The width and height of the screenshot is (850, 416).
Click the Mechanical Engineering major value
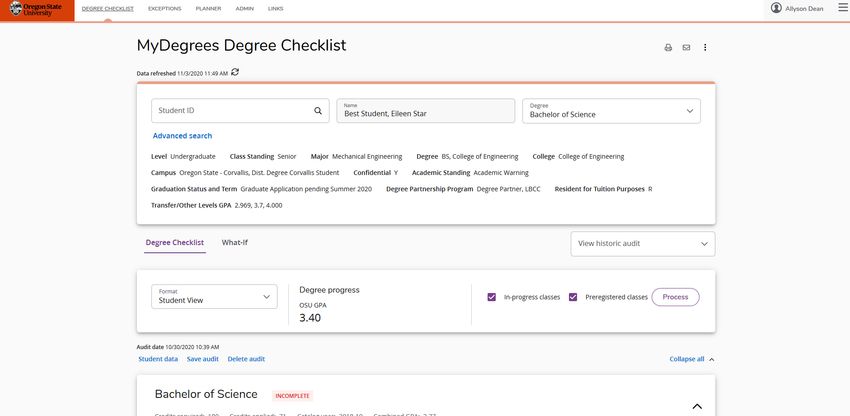click(x=367, y=157)
